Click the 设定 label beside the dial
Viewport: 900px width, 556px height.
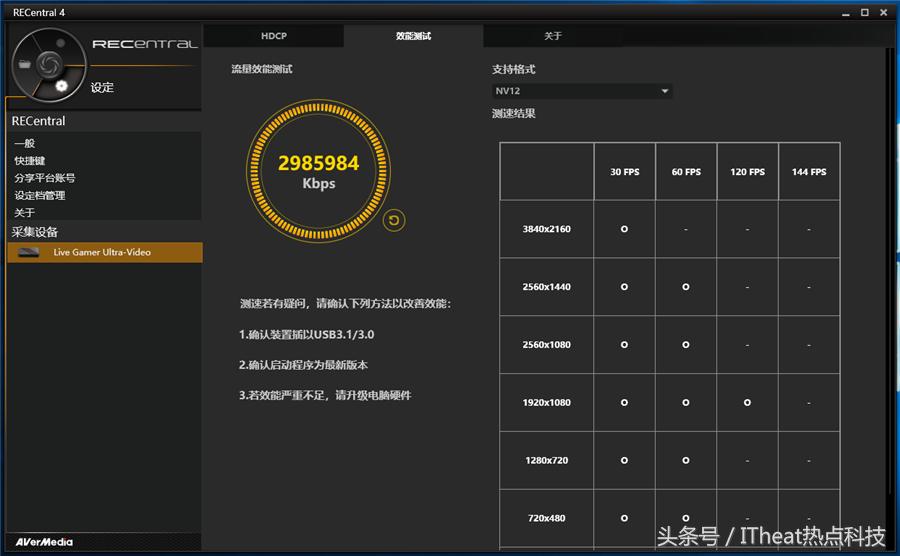click(x=102, y=87)
